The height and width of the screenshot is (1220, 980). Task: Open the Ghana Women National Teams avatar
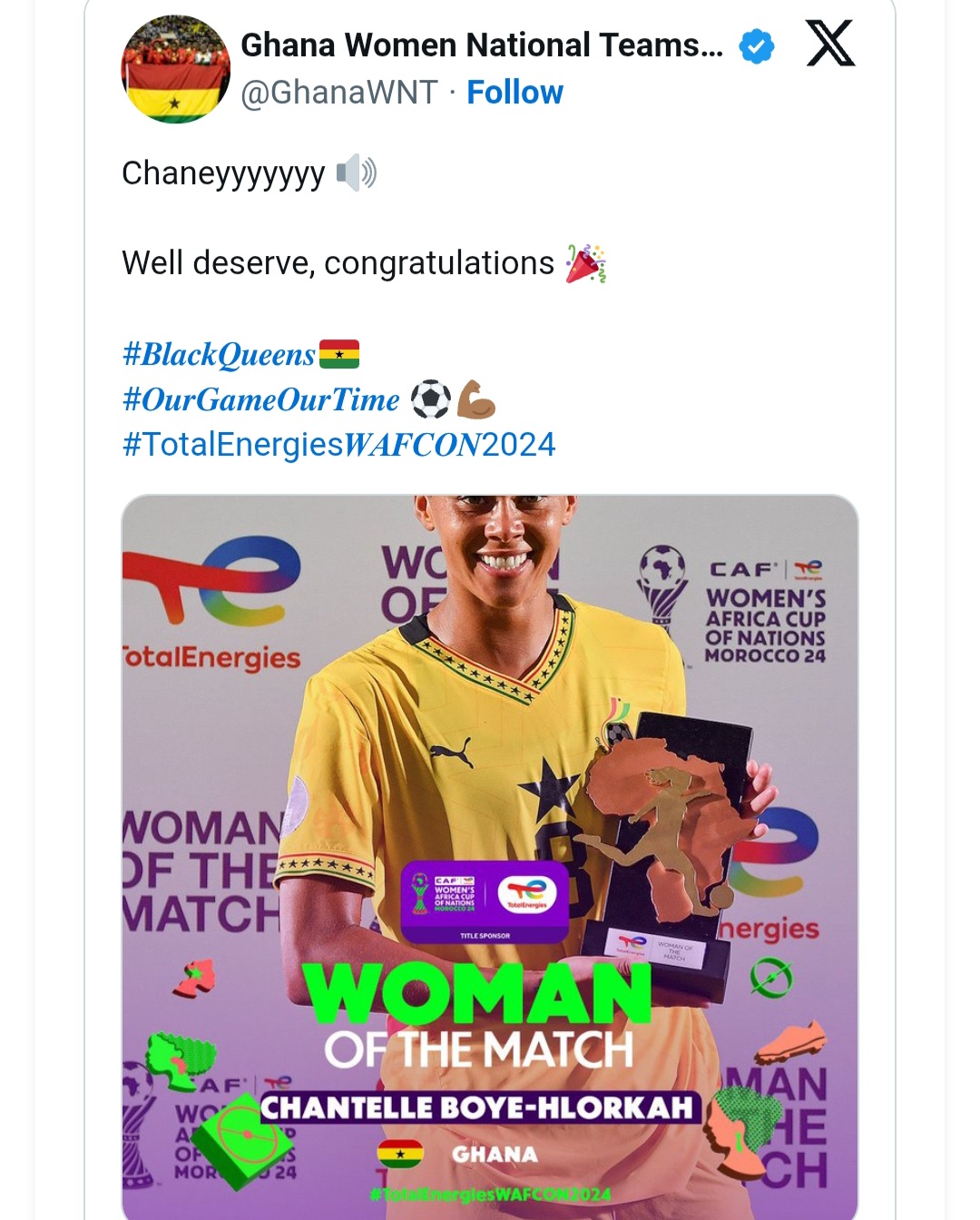tap(175, 69)
